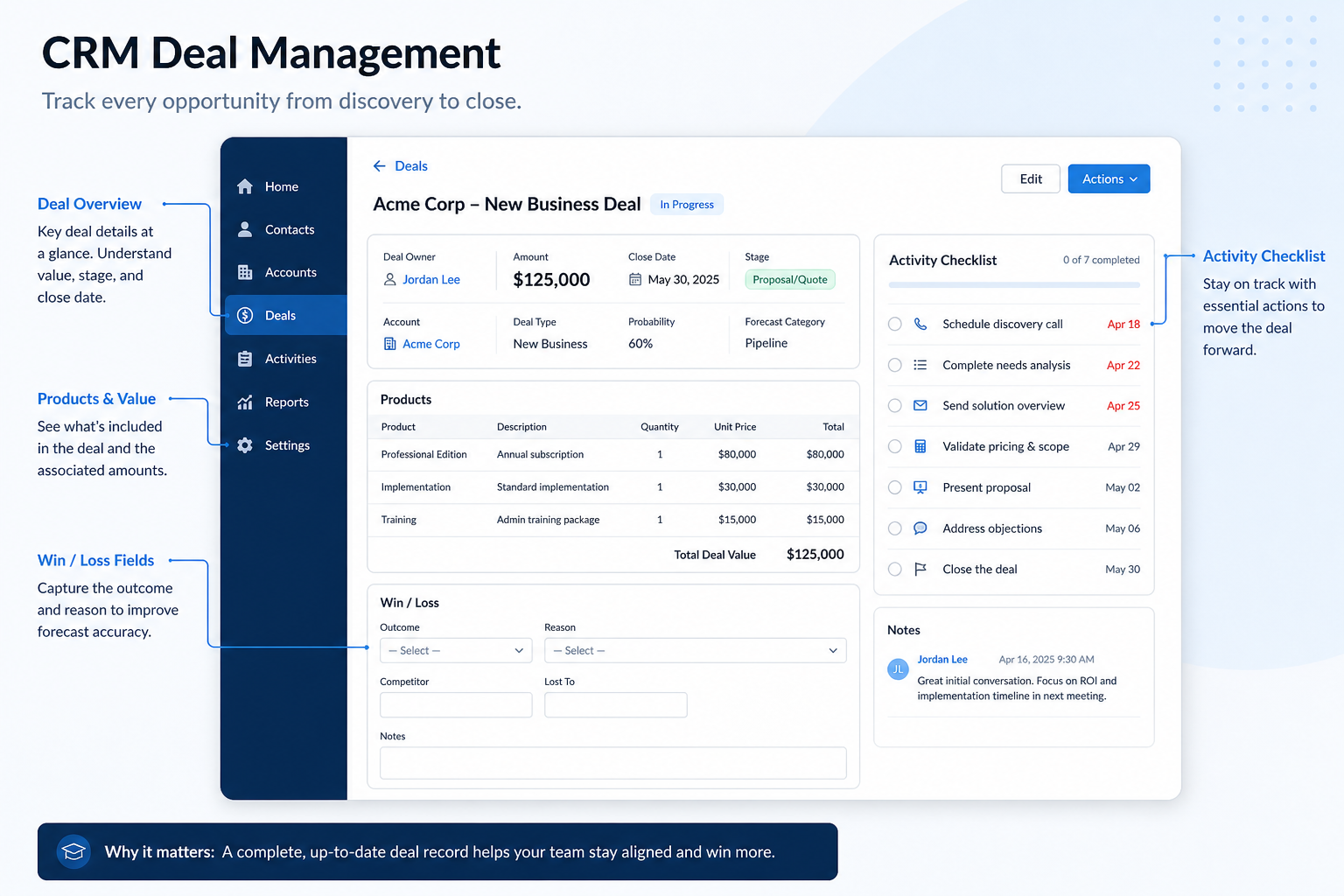Click the Professional Edition product cell

click(x=424, y=454)
